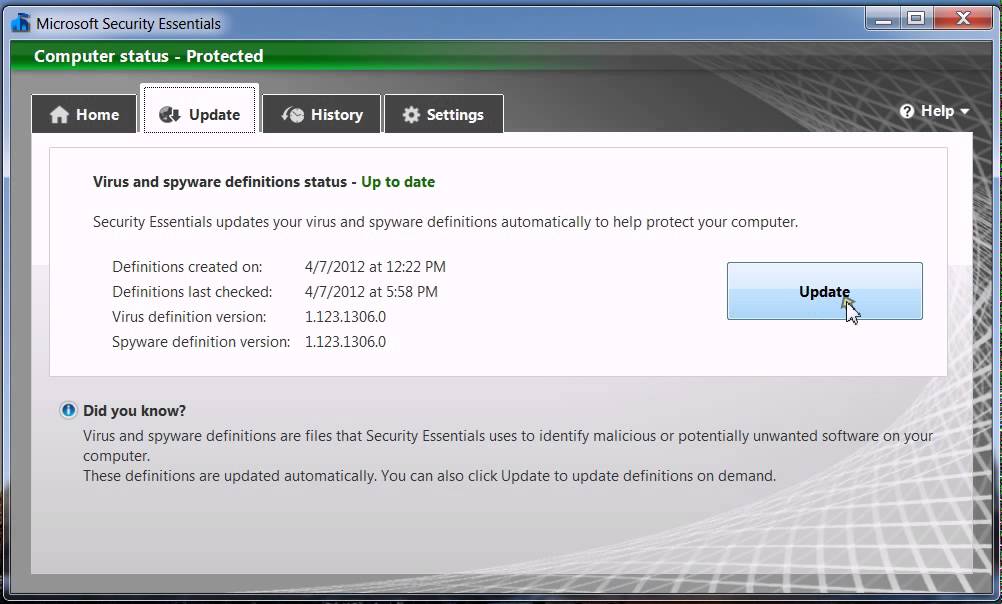Click the Help question mark icon
Viewport: 1002px width, 604px height.
point(907,111)
